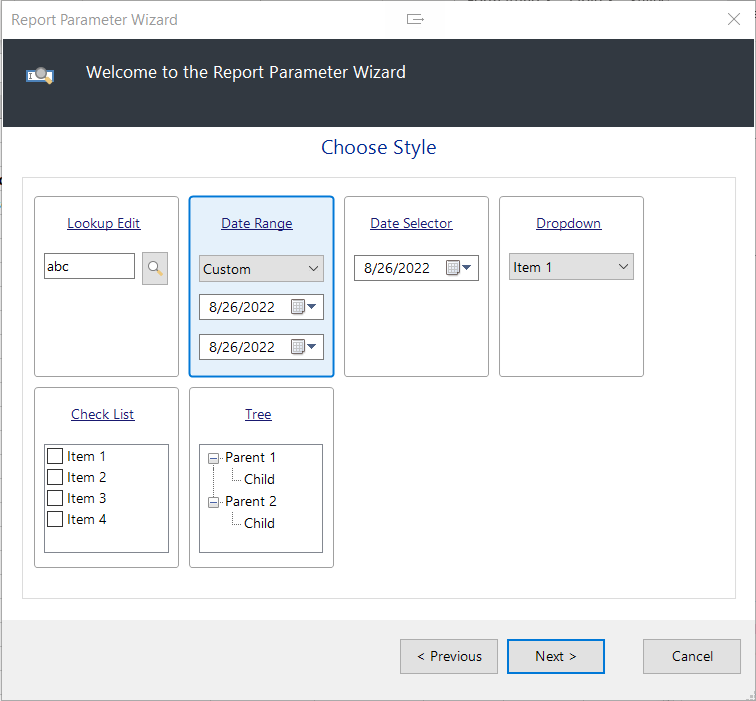Open the Date Selector calendar picker
This screenshot has height=701, width=756.
(x=458, y=268)
